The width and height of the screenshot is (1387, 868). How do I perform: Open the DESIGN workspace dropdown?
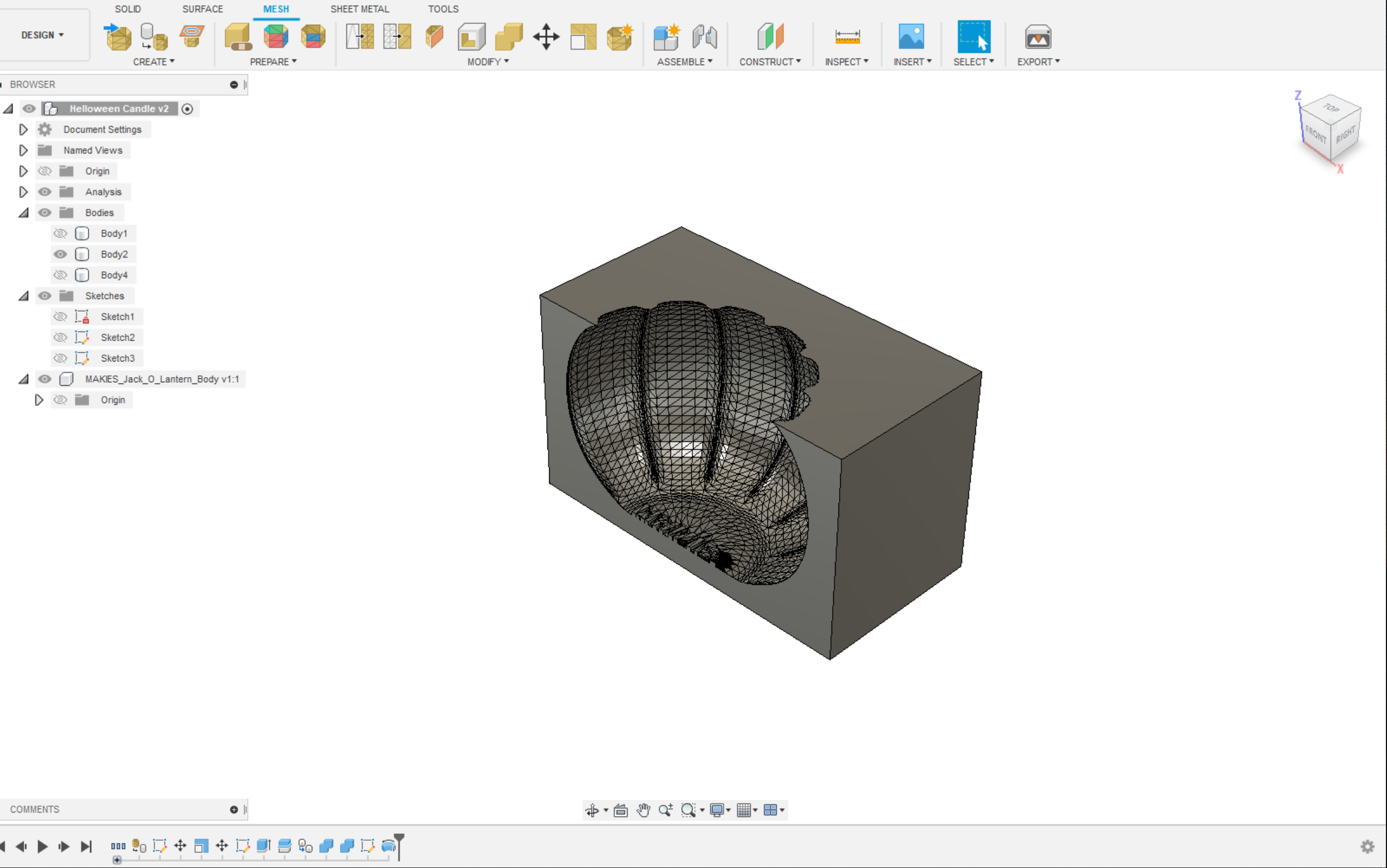(x=43, y=35)
